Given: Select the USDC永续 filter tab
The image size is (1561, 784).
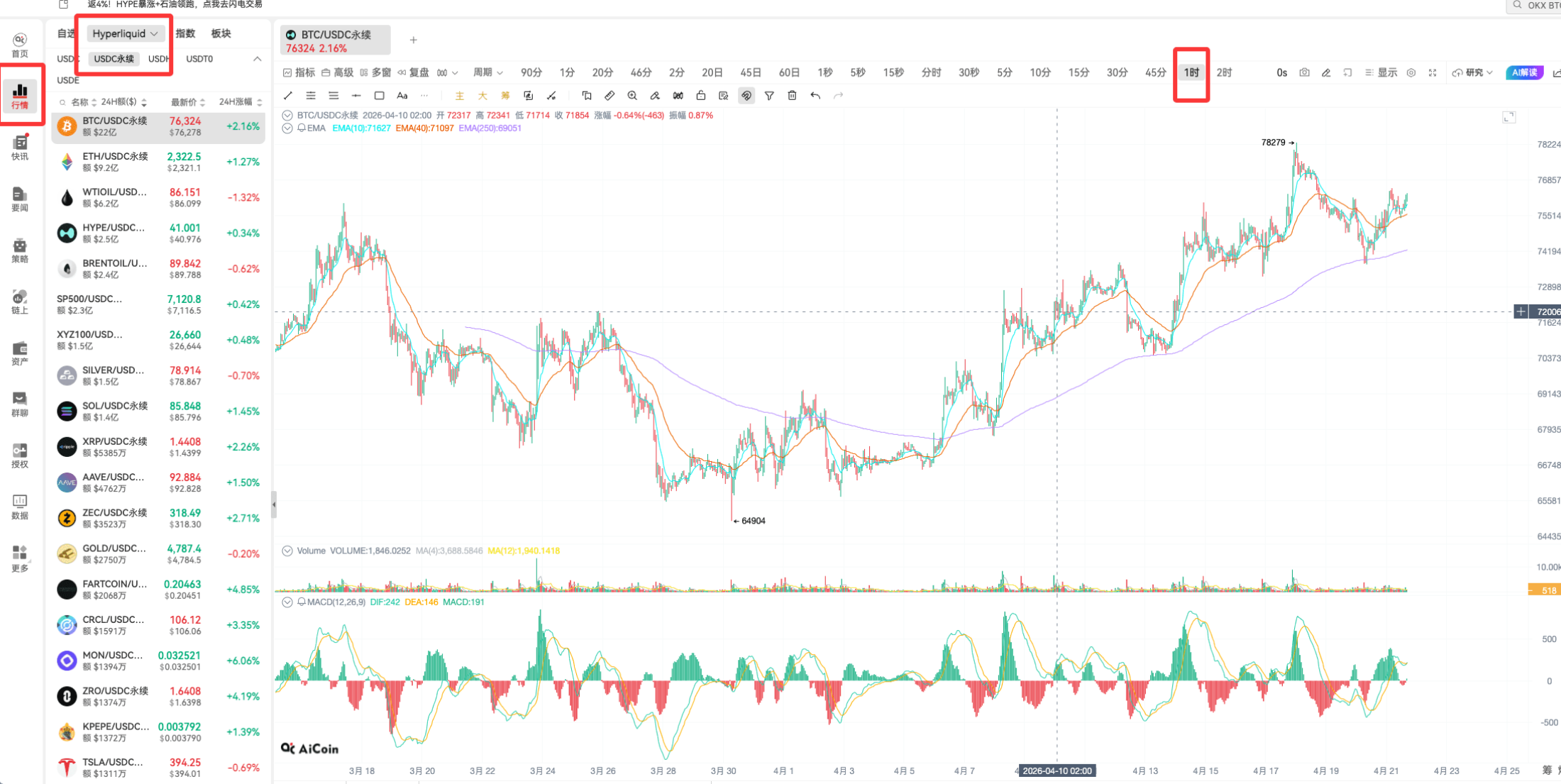Looking at the screenshot, I should [113, 58].
